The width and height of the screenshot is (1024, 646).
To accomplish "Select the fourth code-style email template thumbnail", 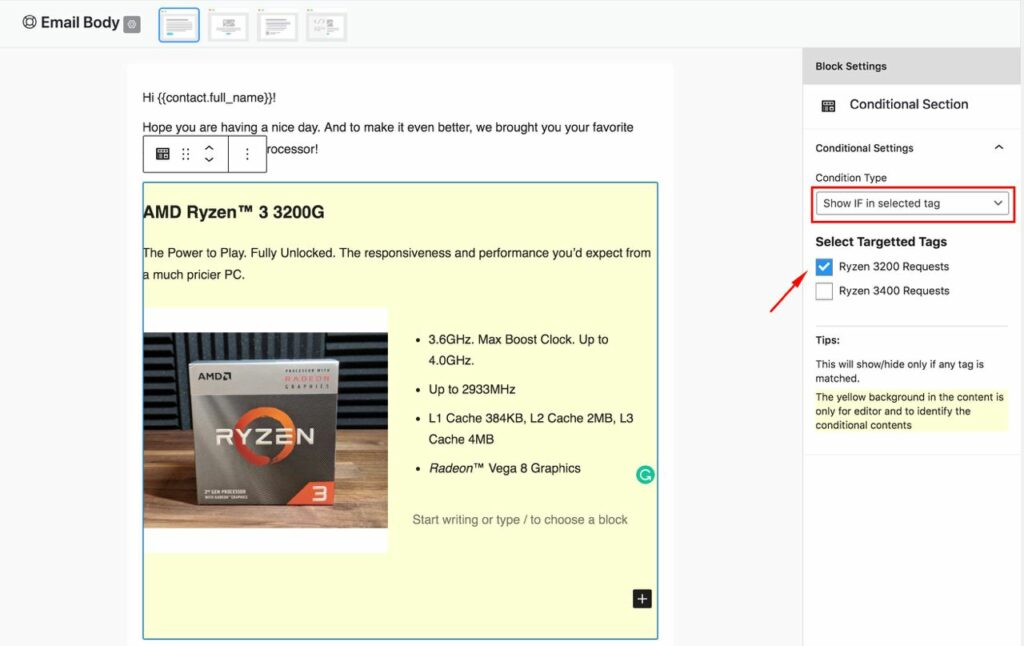I will (327, 25).
